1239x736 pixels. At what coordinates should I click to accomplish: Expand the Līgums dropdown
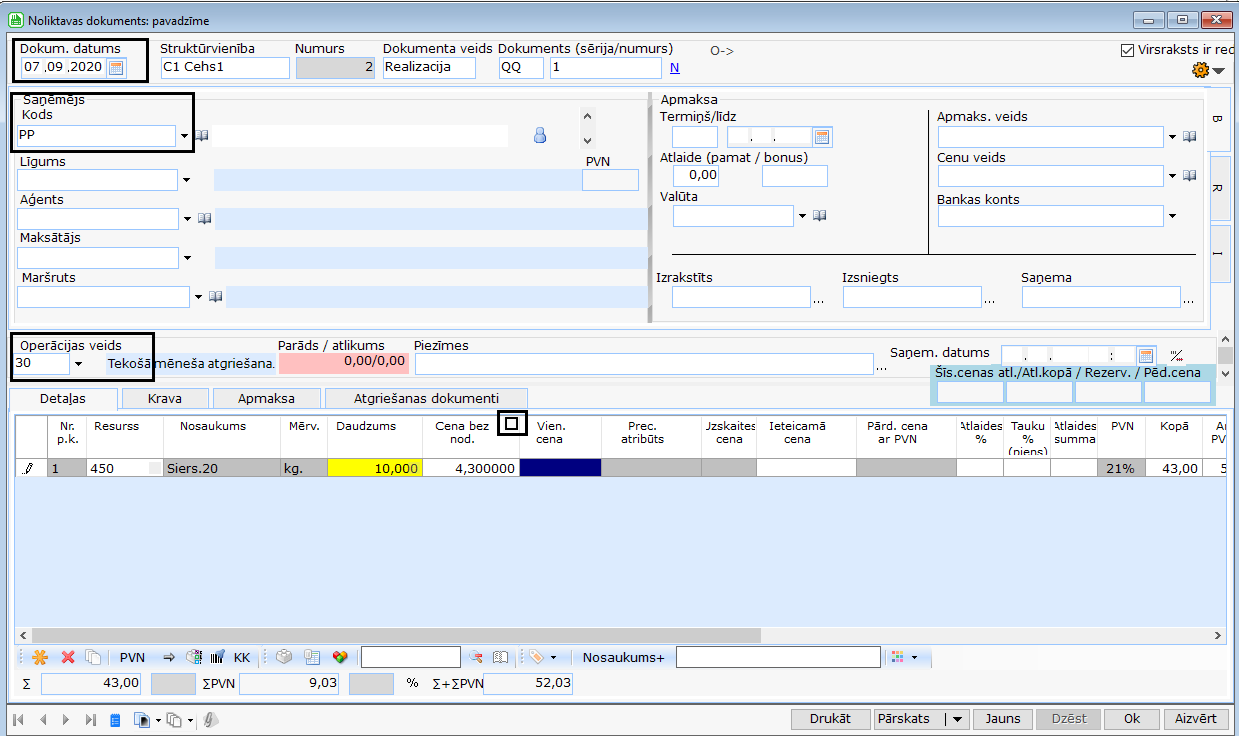coord(186,180)
